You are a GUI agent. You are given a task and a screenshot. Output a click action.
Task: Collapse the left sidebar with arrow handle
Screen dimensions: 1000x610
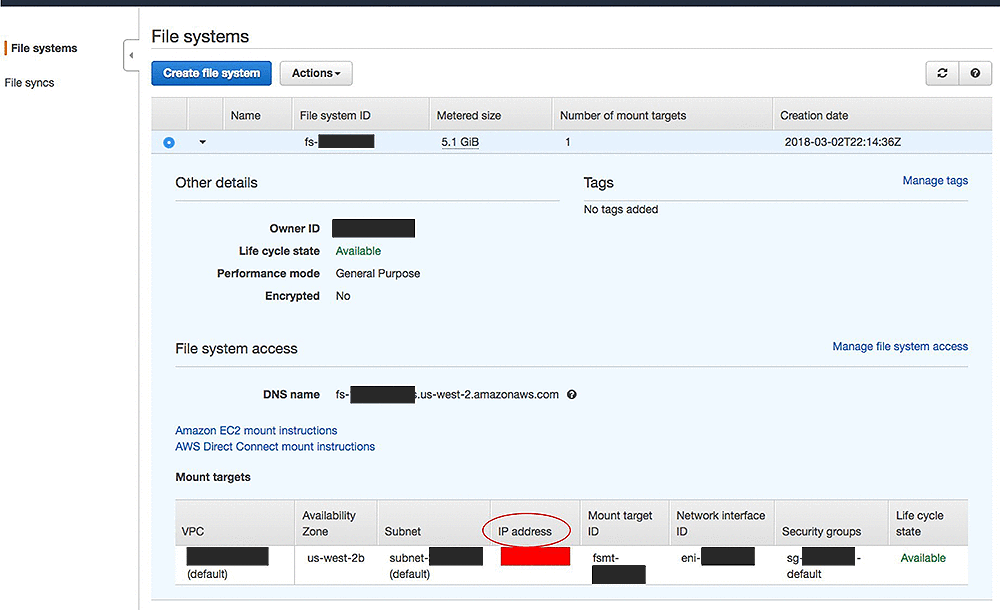131,56
